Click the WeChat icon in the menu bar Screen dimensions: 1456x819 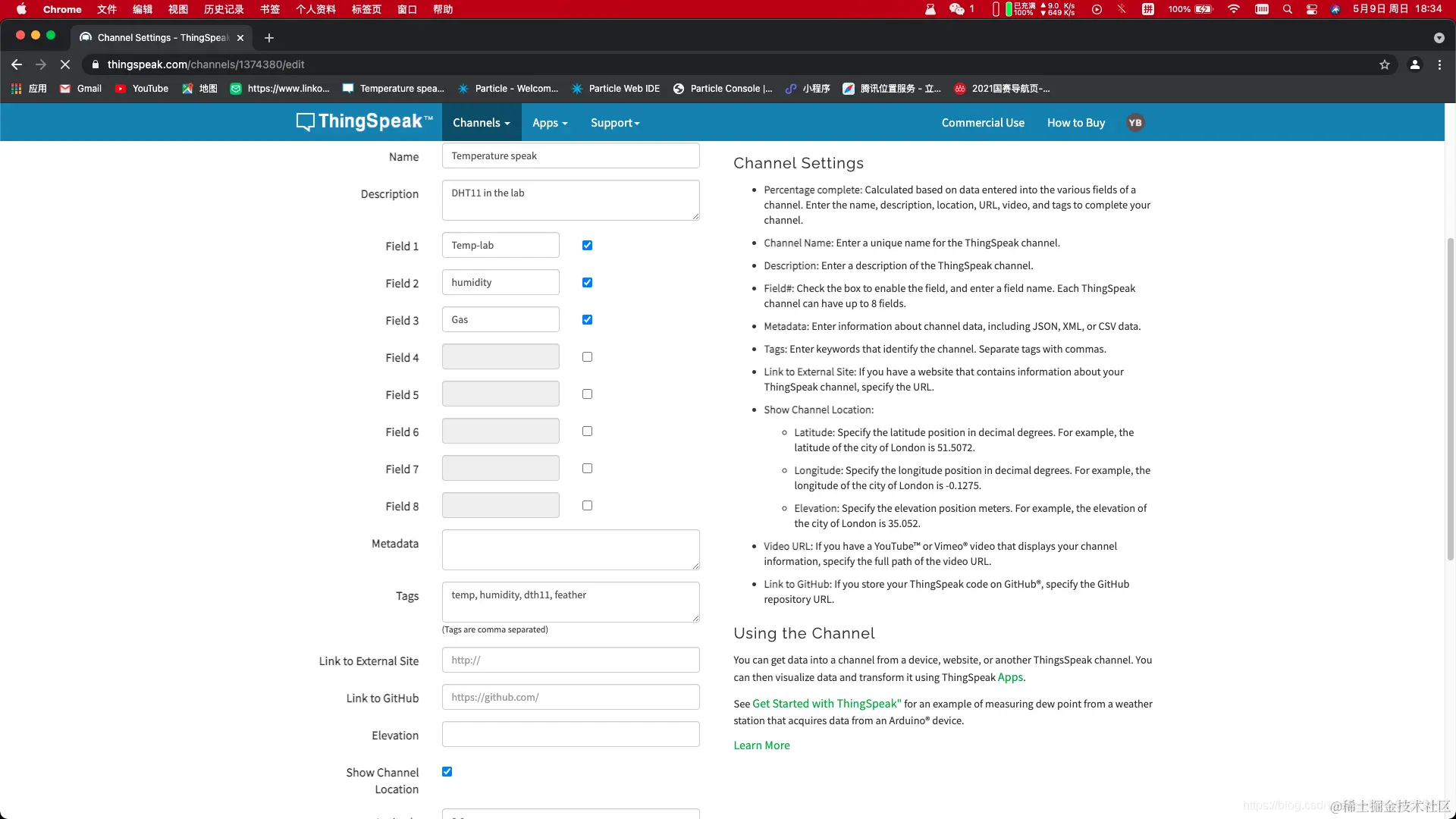[956, 9]
